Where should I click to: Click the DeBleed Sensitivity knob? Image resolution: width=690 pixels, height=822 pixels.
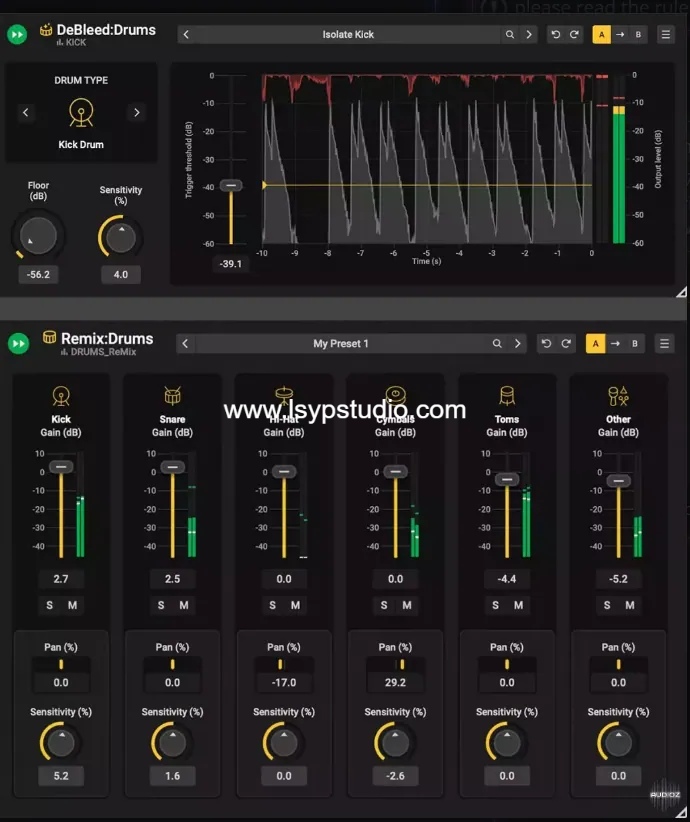(x=121, y=237)
